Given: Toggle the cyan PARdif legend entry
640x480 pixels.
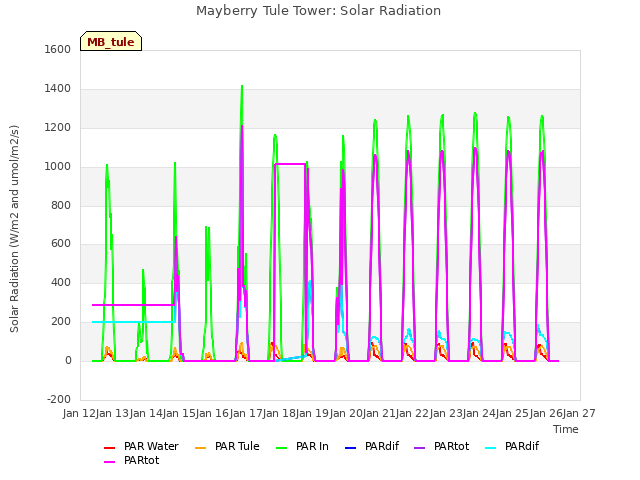Looking at the screenshot, I should tap(512, 447).
